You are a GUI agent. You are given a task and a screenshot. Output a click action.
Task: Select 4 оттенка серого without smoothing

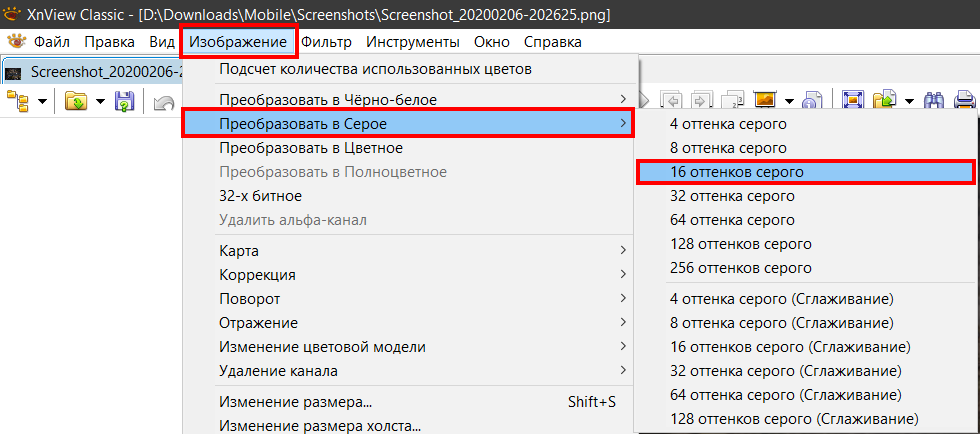(806, 124)
